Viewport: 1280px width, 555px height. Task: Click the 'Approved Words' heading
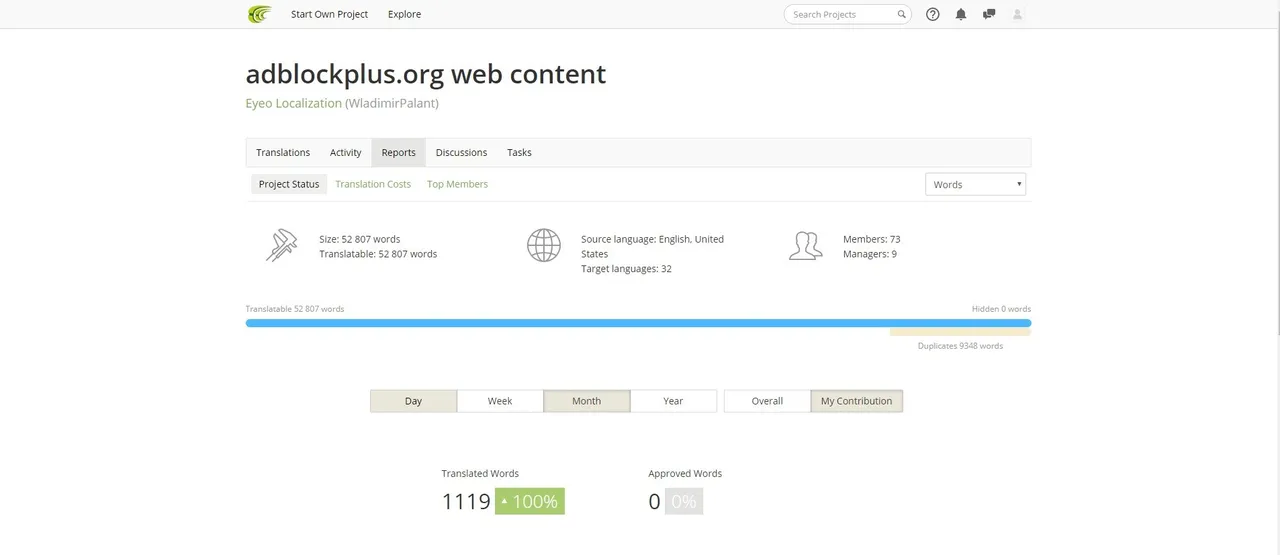685,474
